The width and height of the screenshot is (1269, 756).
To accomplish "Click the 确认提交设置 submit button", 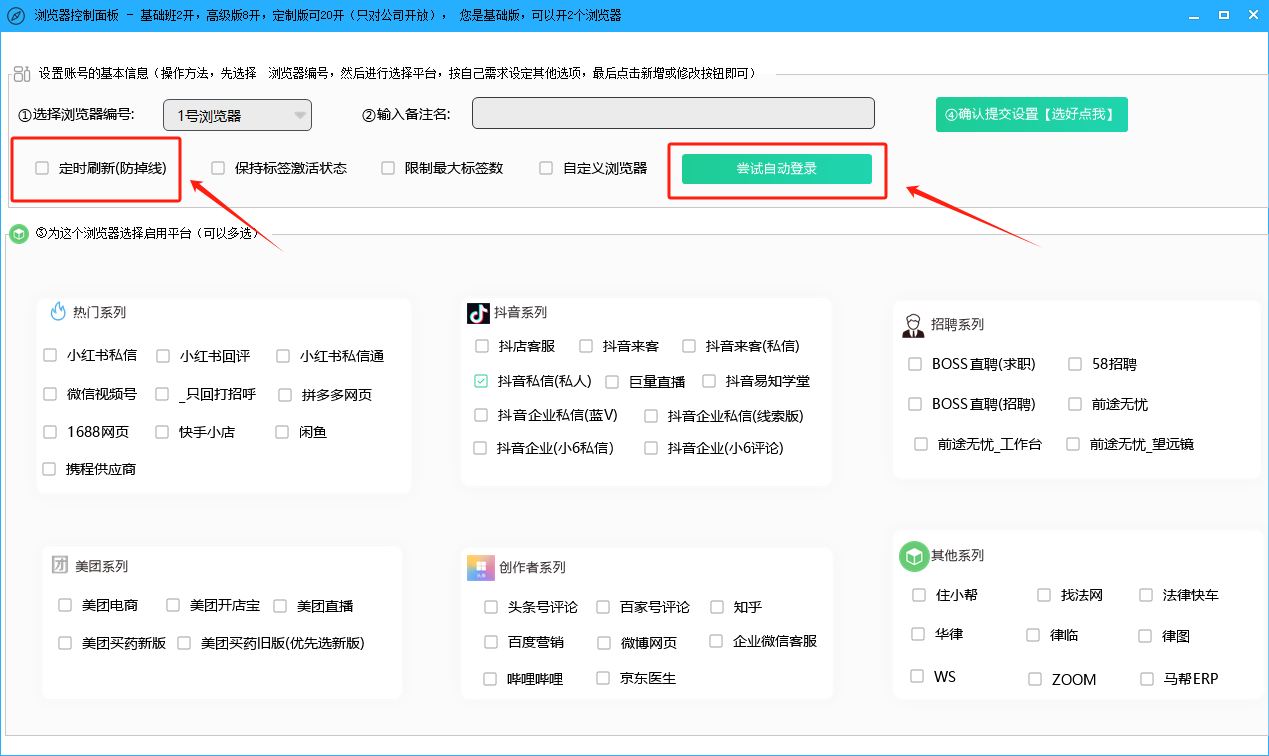I will (x=1032, y=115).
